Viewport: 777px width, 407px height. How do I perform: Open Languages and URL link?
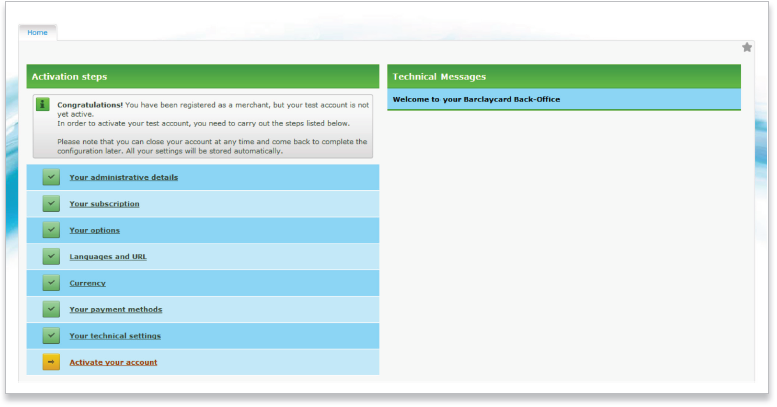[x=108, y=256]
